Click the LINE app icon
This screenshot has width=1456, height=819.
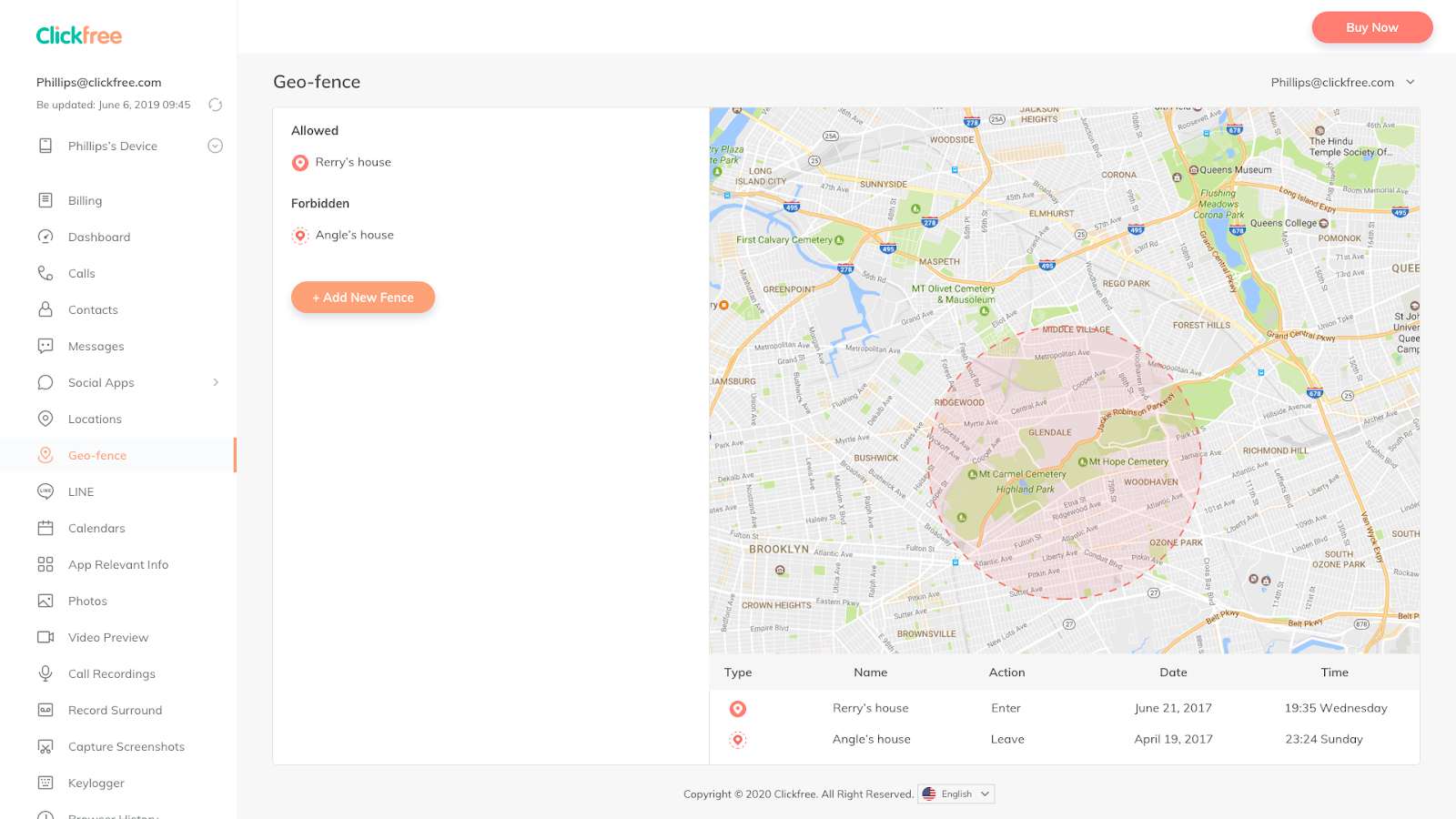point(45,491)
